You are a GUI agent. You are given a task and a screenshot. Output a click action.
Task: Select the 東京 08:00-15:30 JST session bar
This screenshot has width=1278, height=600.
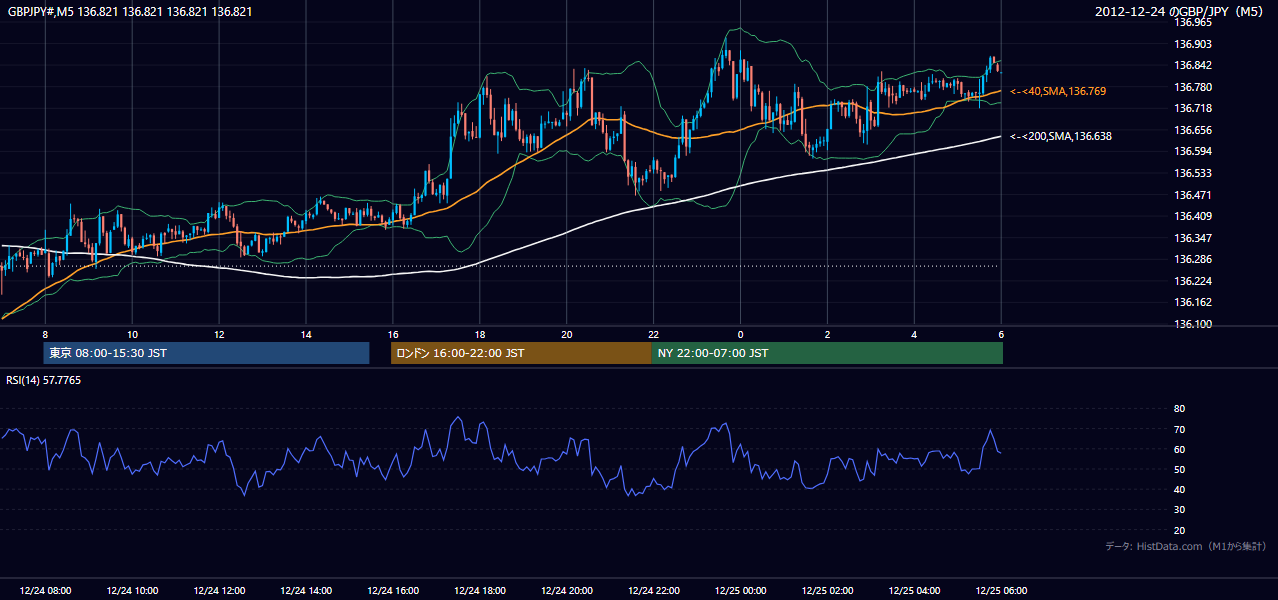[x=206, y=353]
